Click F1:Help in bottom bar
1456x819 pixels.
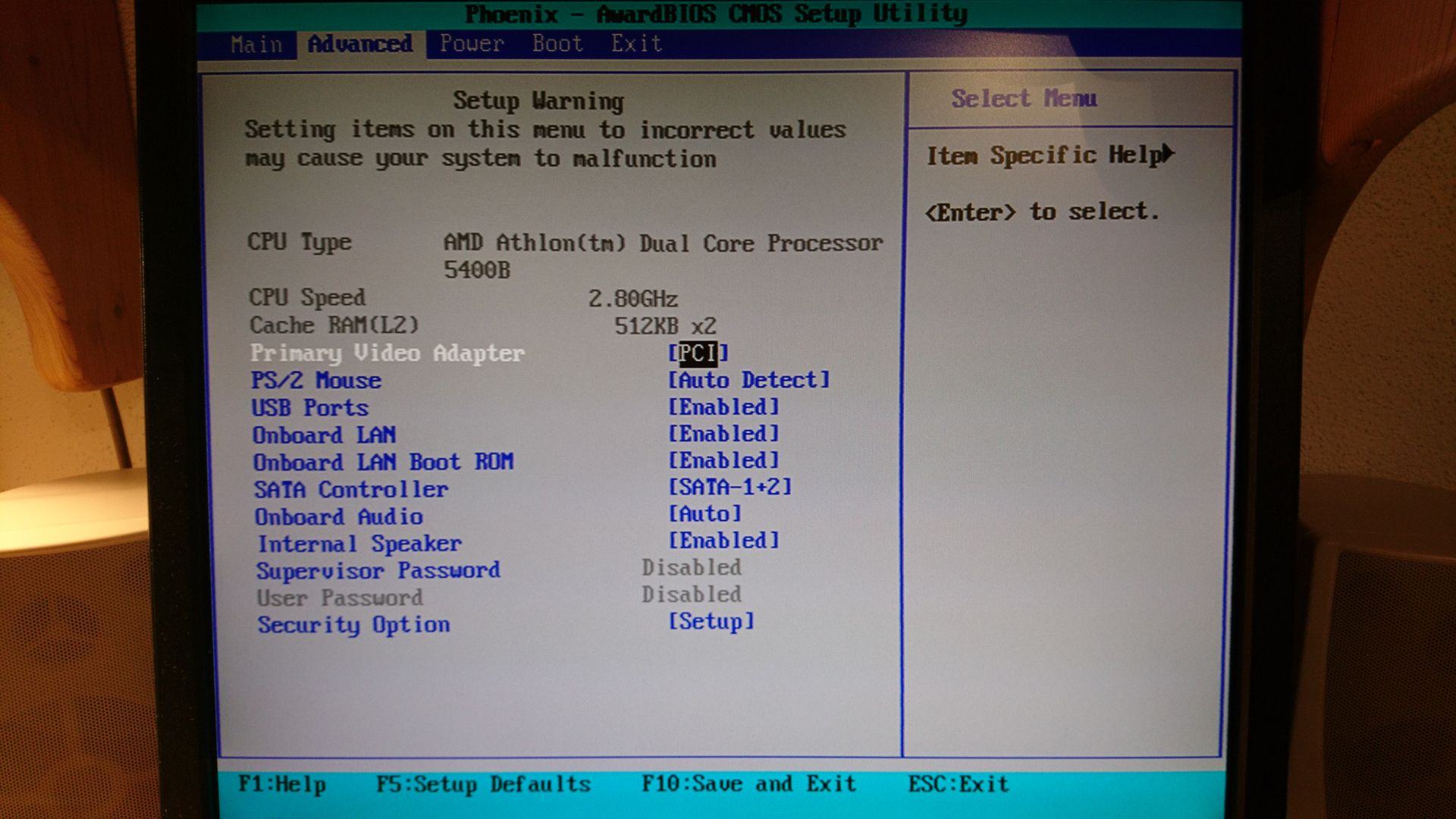[x=282, y=784]
